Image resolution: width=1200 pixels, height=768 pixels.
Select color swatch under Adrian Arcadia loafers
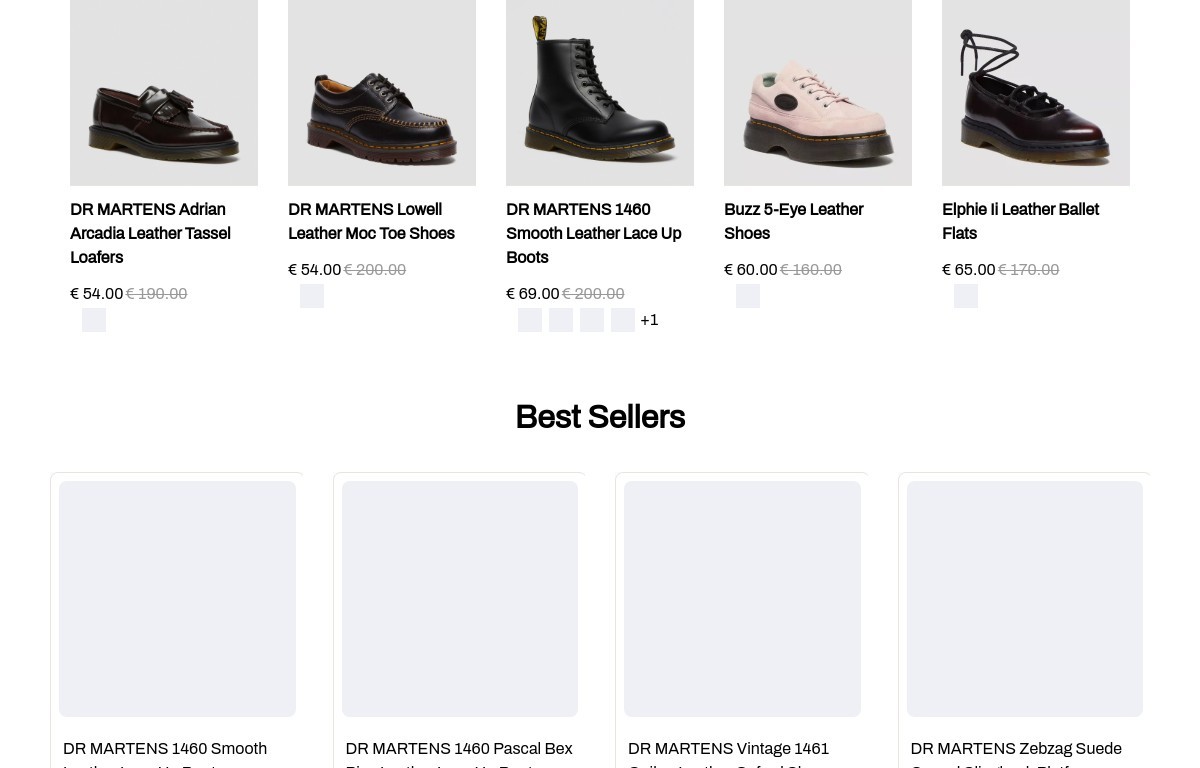click(x=94, y=320)
